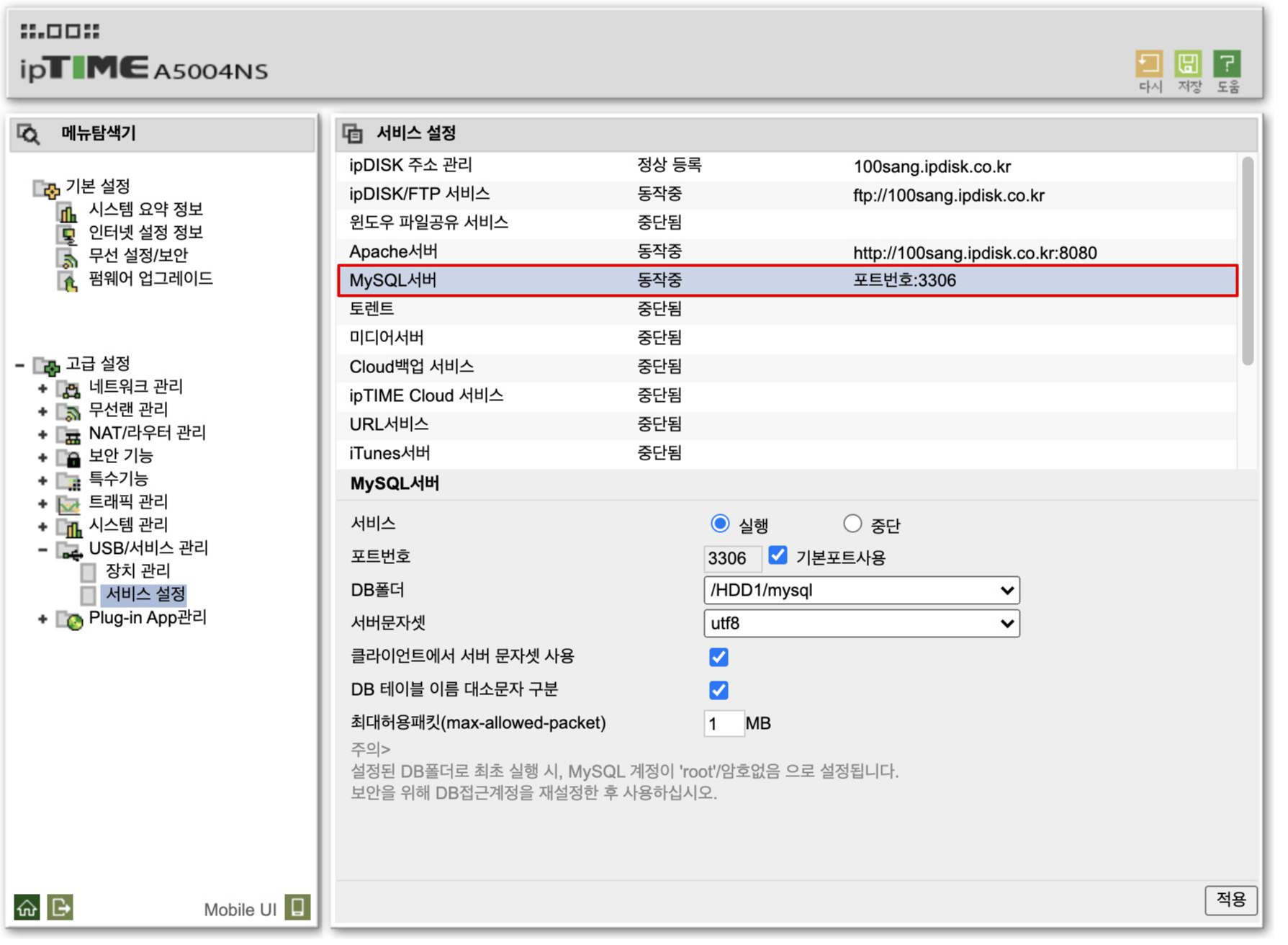This screenshot has width=1288, height=945.
Task: Expand the 무선랜 관리 node
Action: [42, 412]
